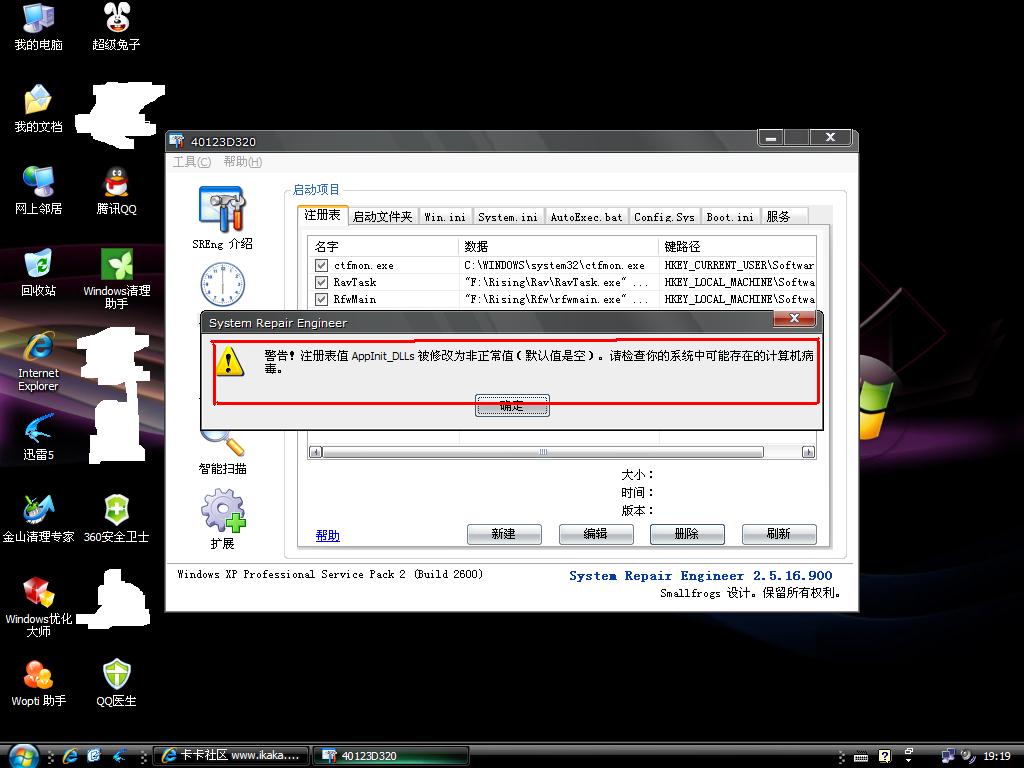Sort by the 数据 column header
Screen dimensions: 1024x768
[x=558, y=246]
